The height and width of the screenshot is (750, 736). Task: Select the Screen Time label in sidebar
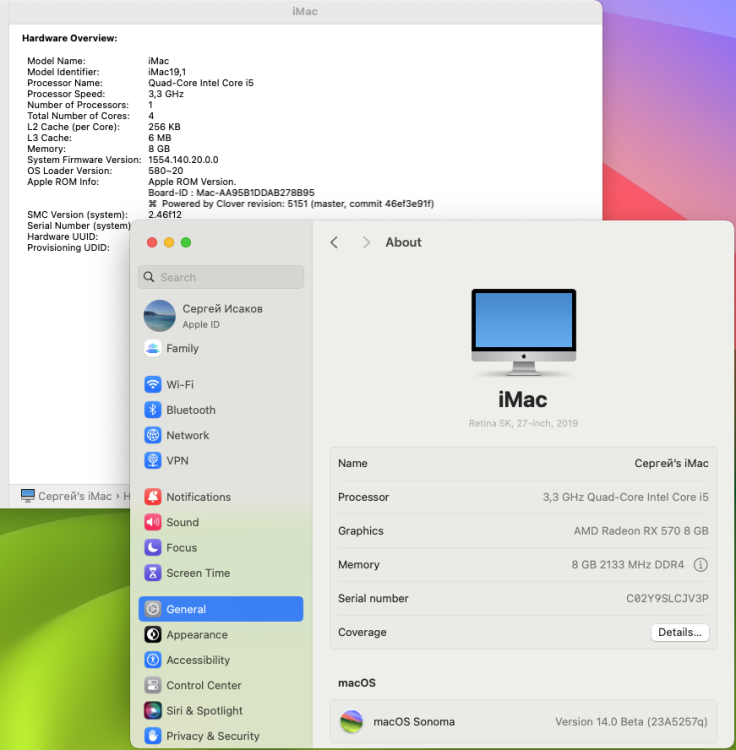(198, 573)
